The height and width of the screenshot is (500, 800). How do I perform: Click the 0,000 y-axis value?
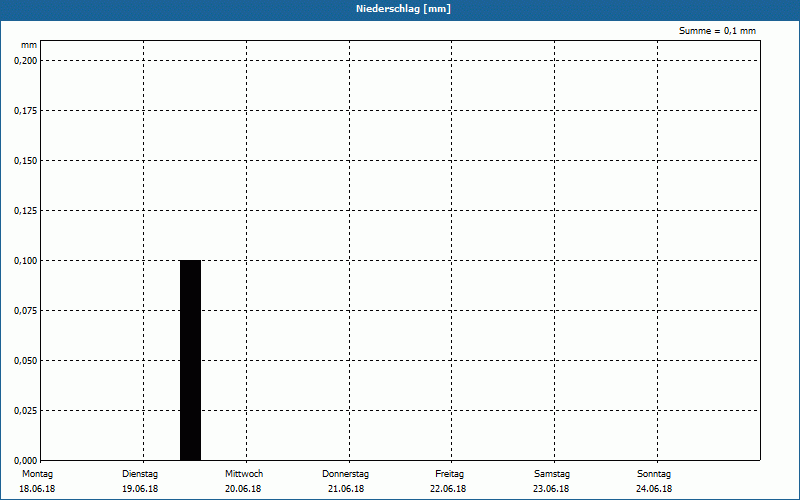[26, 460]
